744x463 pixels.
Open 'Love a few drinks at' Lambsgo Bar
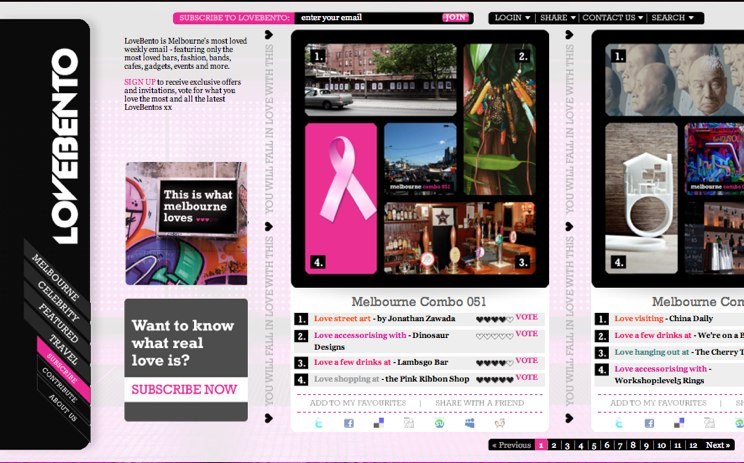(x=353, y=362)
